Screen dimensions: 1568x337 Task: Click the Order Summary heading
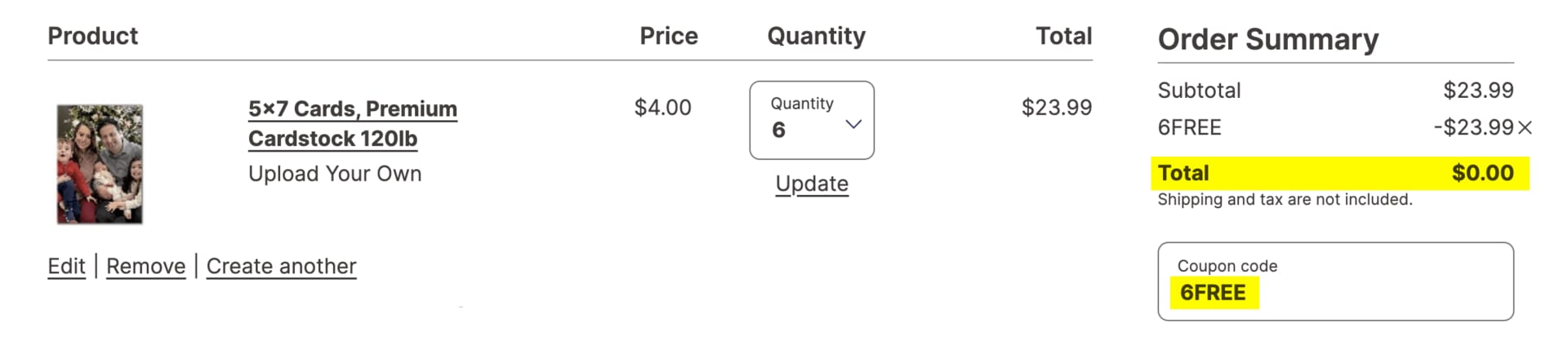[1267, 39]
